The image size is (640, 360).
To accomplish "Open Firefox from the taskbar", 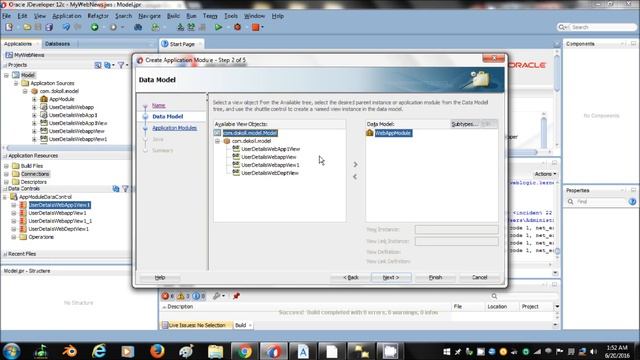I will pyautogui.click(x=157, y=351).
